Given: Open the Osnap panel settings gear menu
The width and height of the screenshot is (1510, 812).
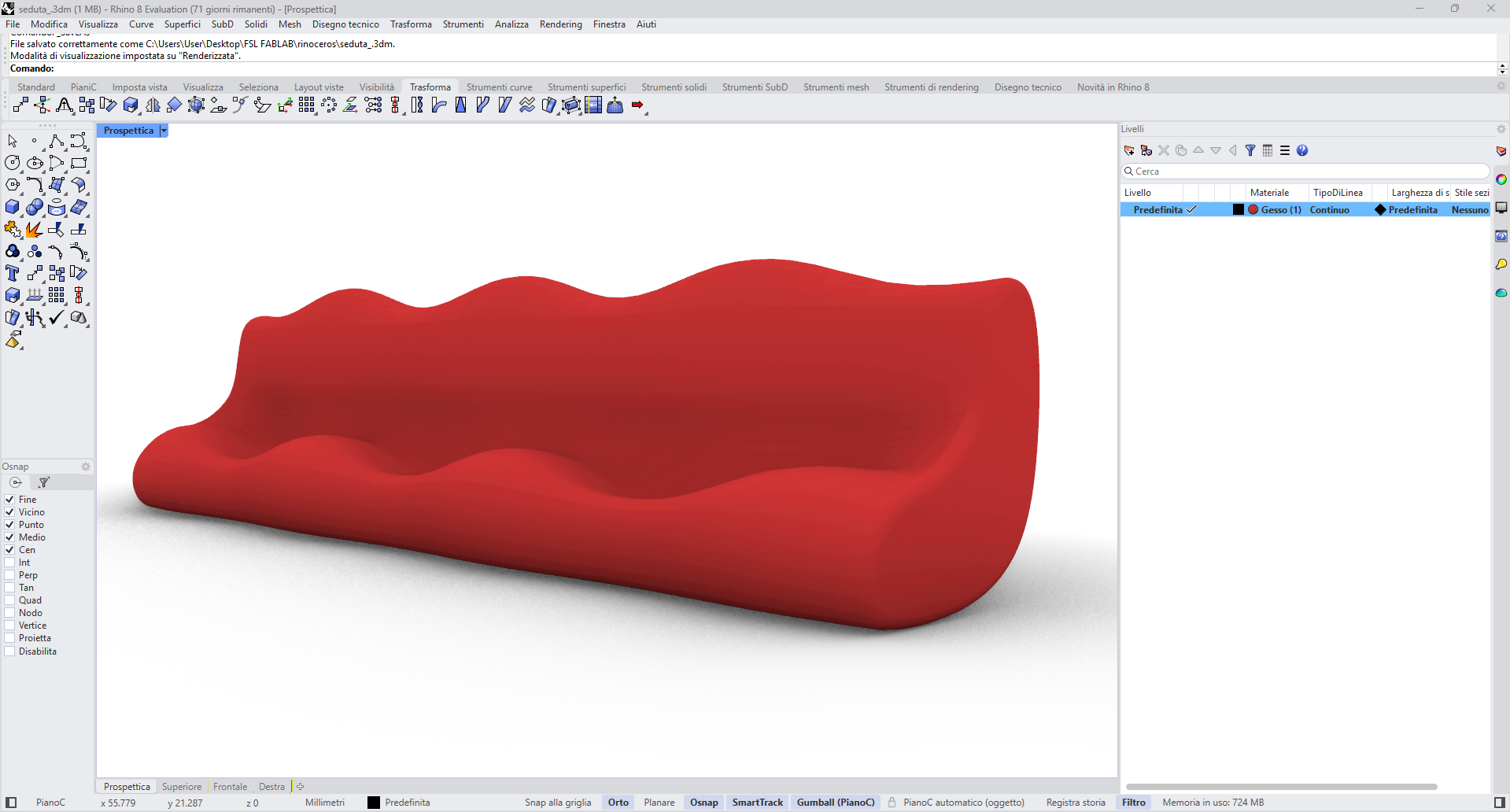Looking at the screenshot, I should 85,466.
